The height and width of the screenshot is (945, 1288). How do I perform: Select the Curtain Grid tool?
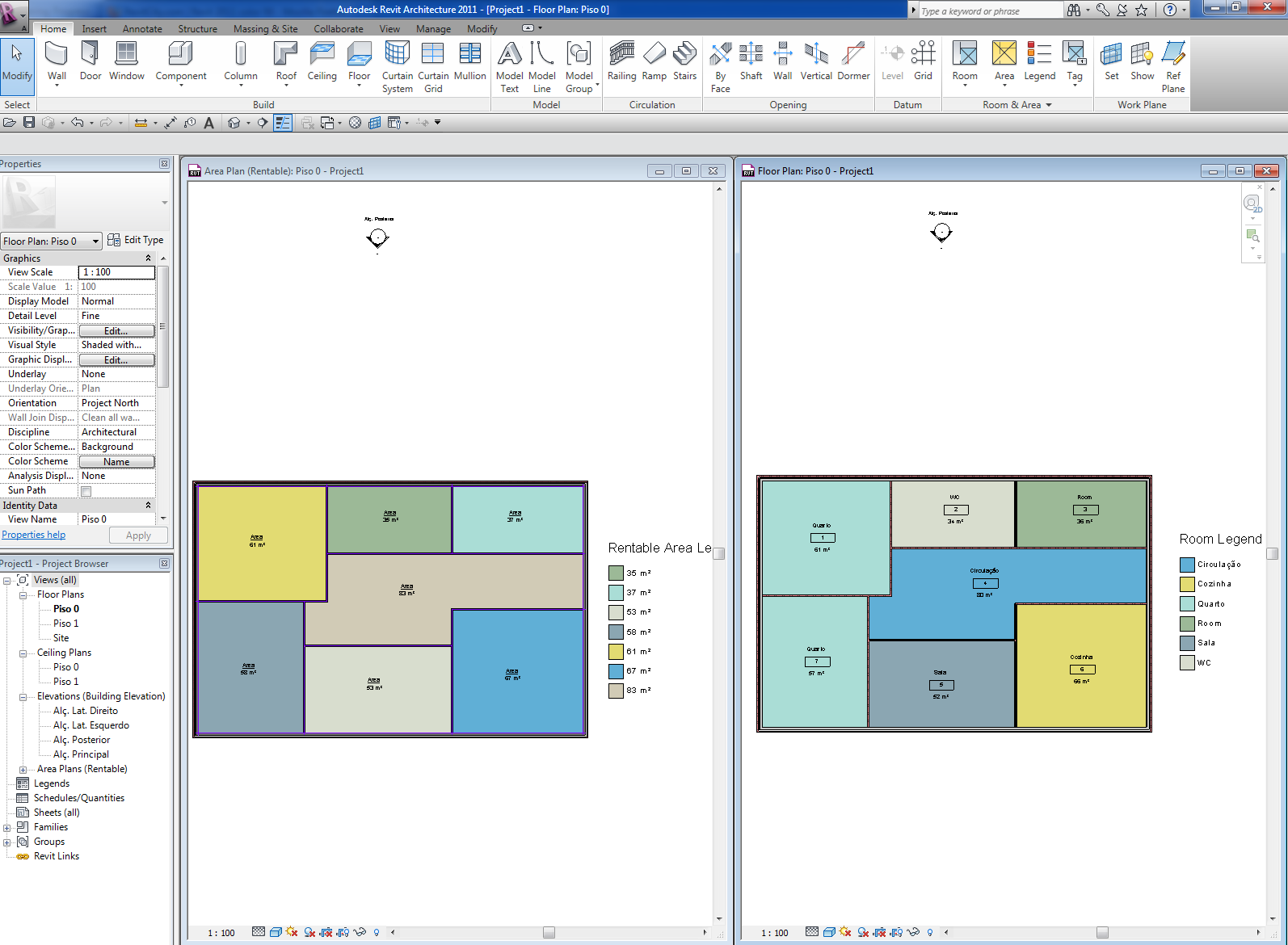(x=433, y=68)
